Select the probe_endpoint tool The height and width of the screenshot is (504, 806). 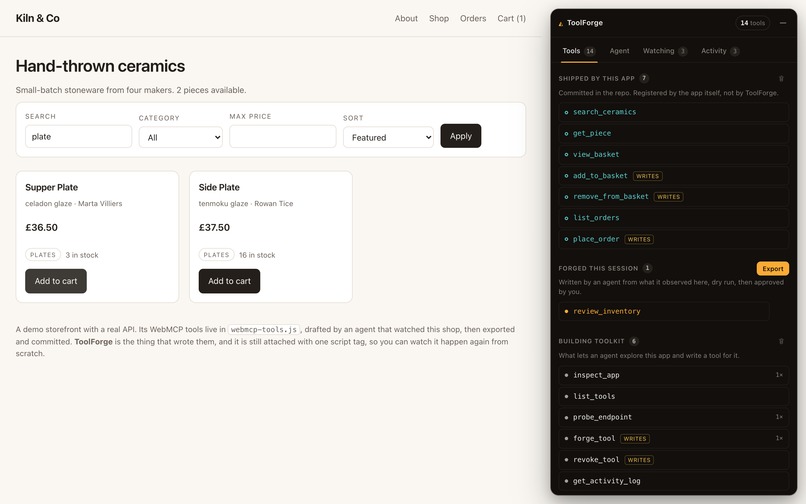tap(673, 417)
